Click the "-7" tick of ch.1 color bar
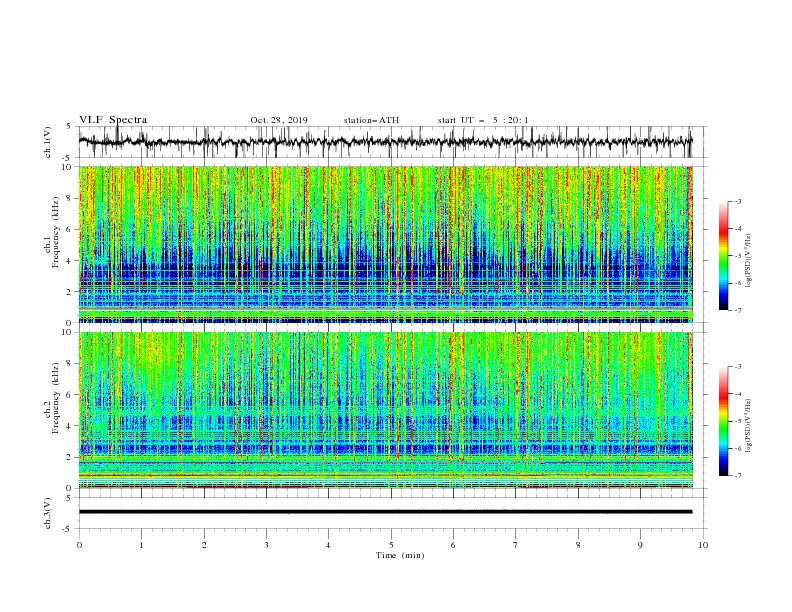 [737, 310]
